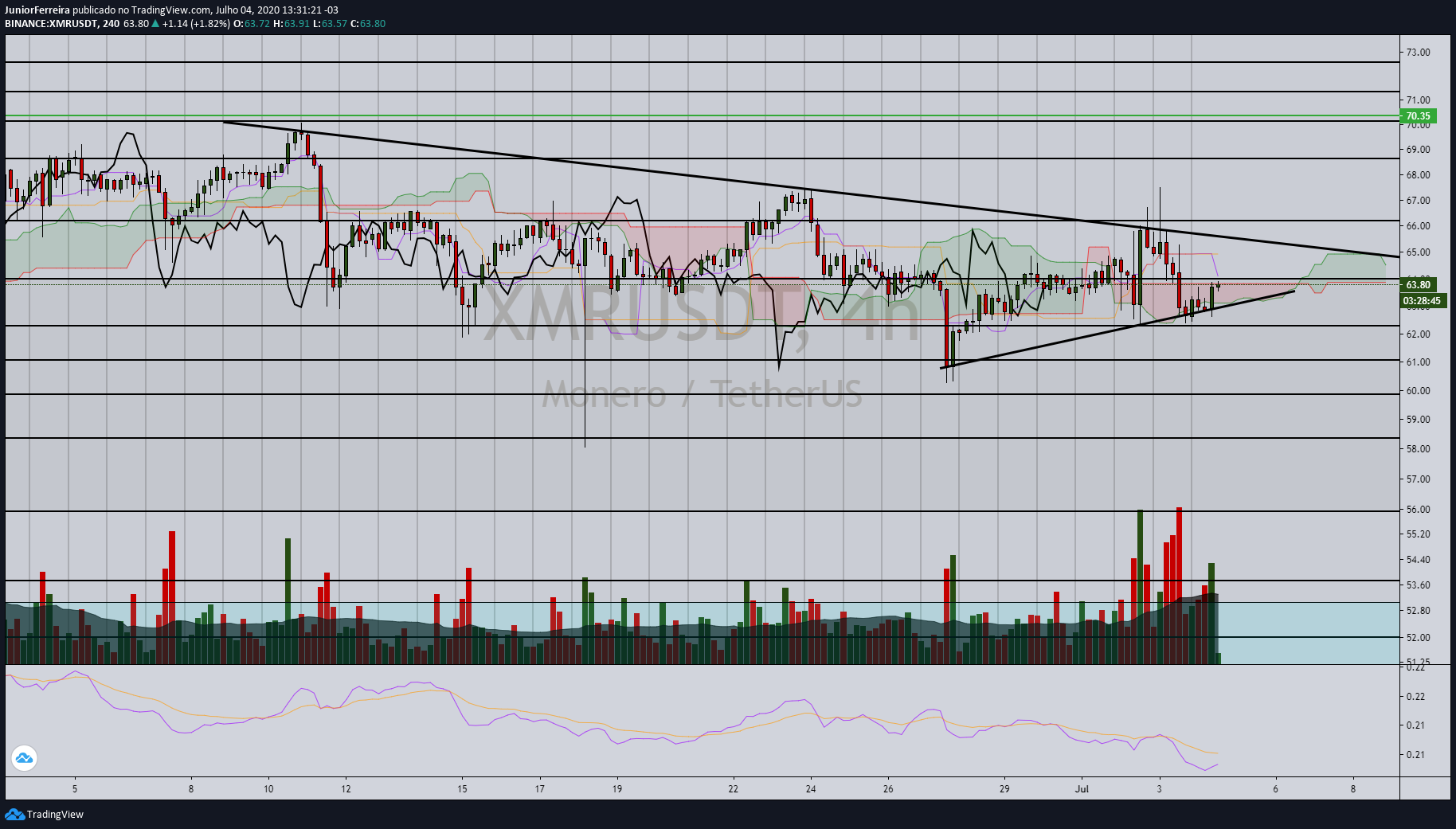Screen dimensions: 1456x829
Task: Click the 03:28:45 countdown timer label
Action: (x=1423, y=300)
